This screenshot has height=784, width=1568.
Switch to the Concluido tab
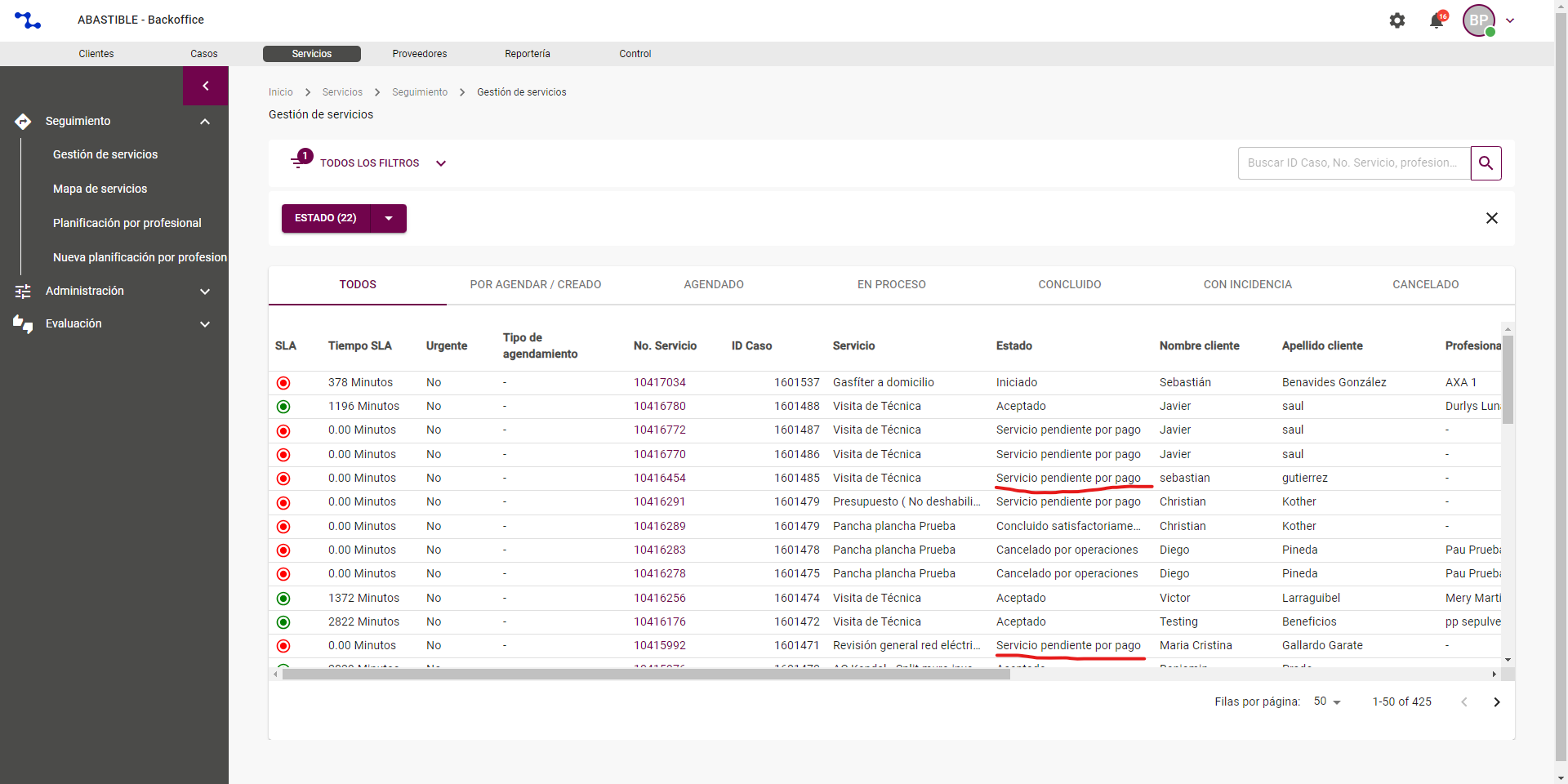[1070, 285]
